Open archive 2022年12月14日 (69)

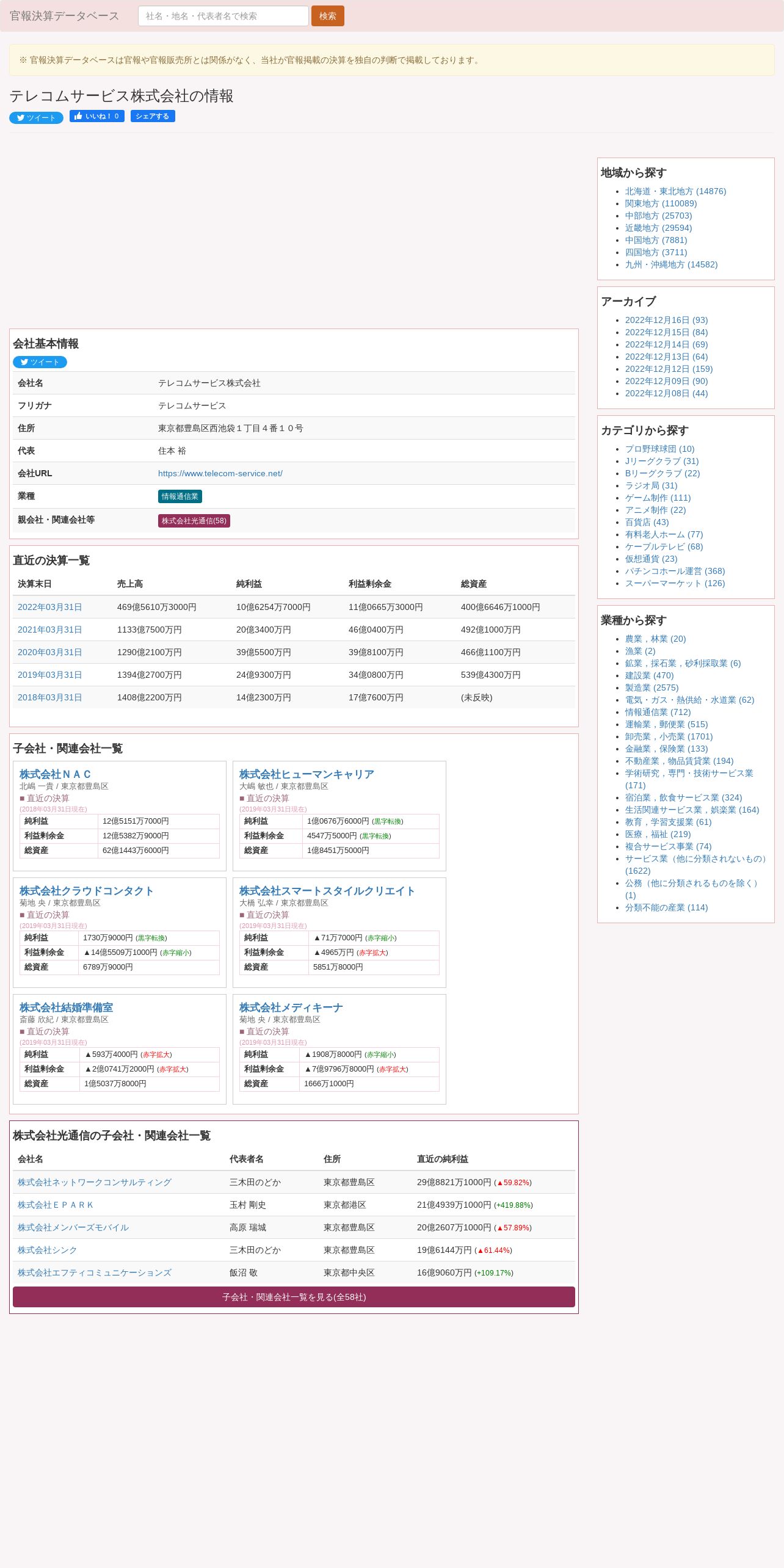tap(666, 344)
